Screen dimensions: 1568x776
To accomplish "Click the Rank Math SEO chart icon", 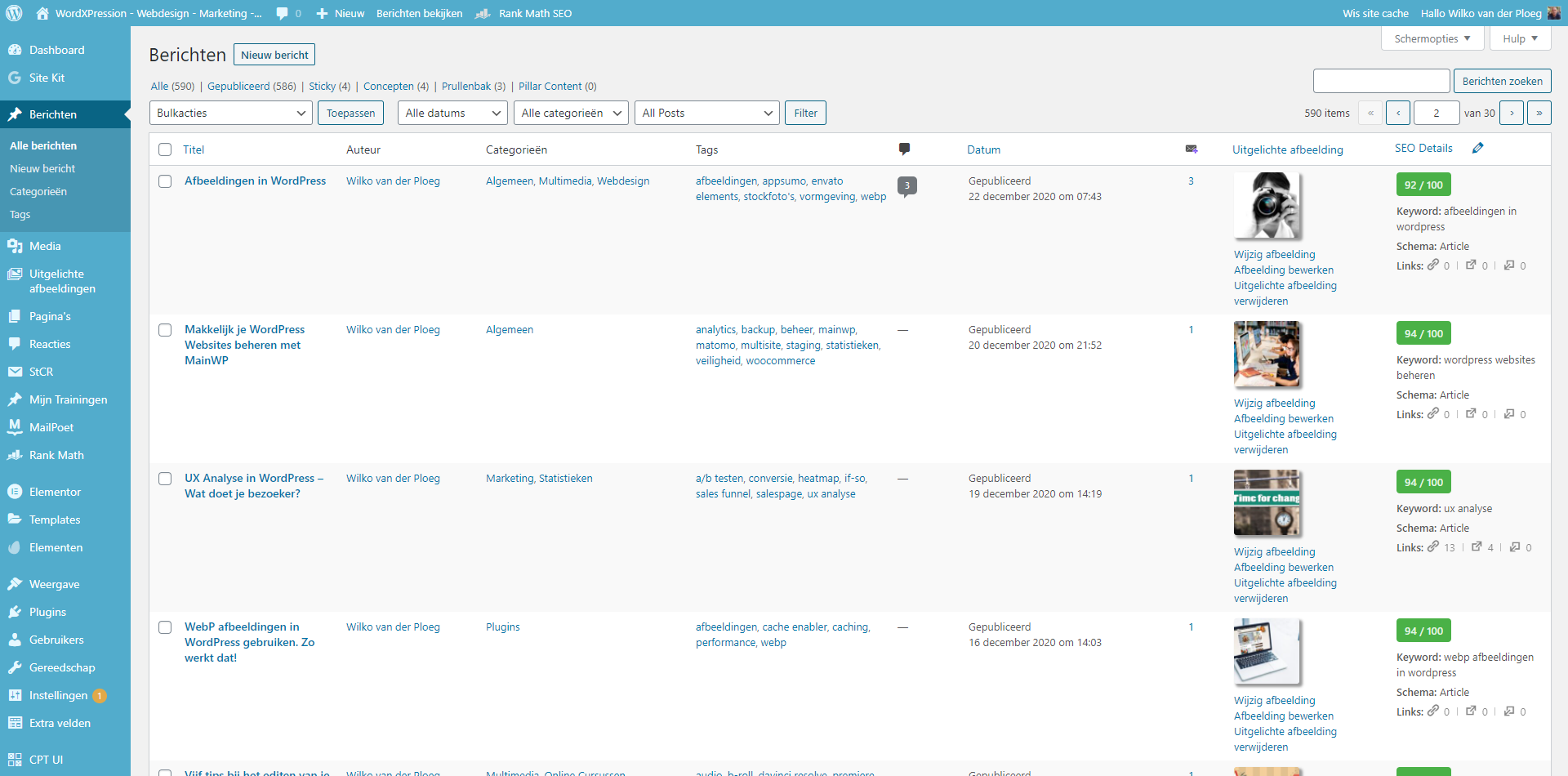I will pyautogui.click(x=483, y=13).
